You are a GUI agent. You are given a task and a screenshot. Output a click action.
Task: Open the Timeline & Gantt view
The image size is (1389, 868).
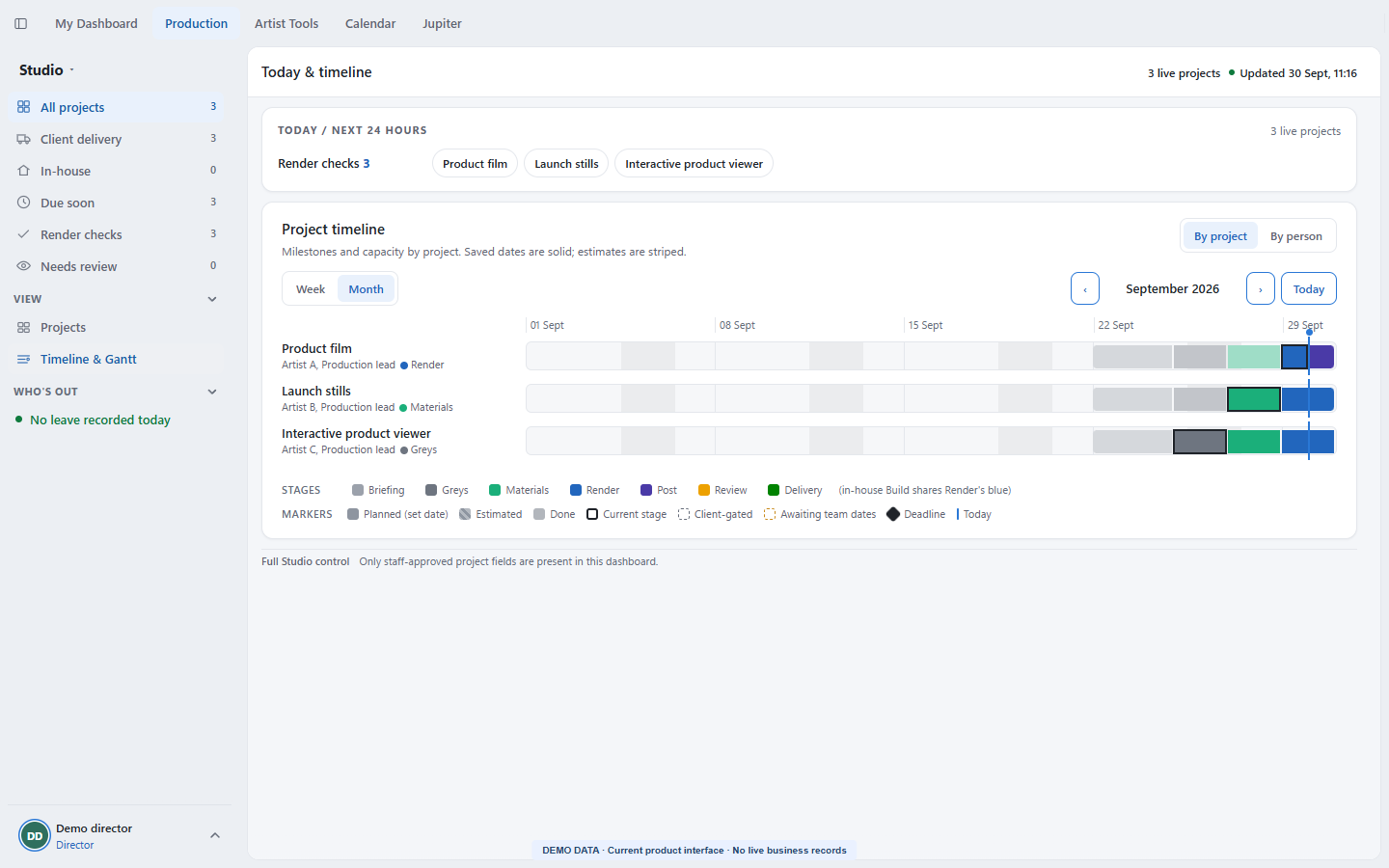118,359
